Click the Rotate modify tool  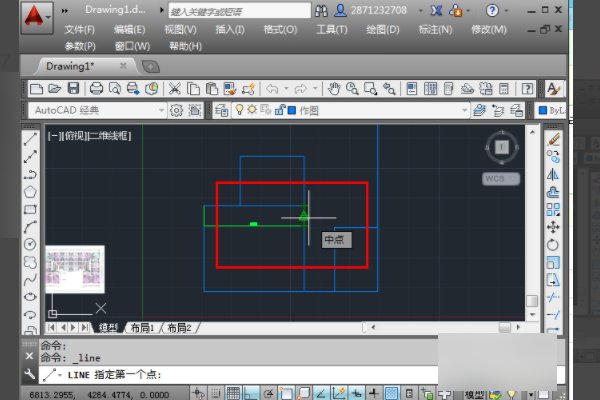pos(553,244)
